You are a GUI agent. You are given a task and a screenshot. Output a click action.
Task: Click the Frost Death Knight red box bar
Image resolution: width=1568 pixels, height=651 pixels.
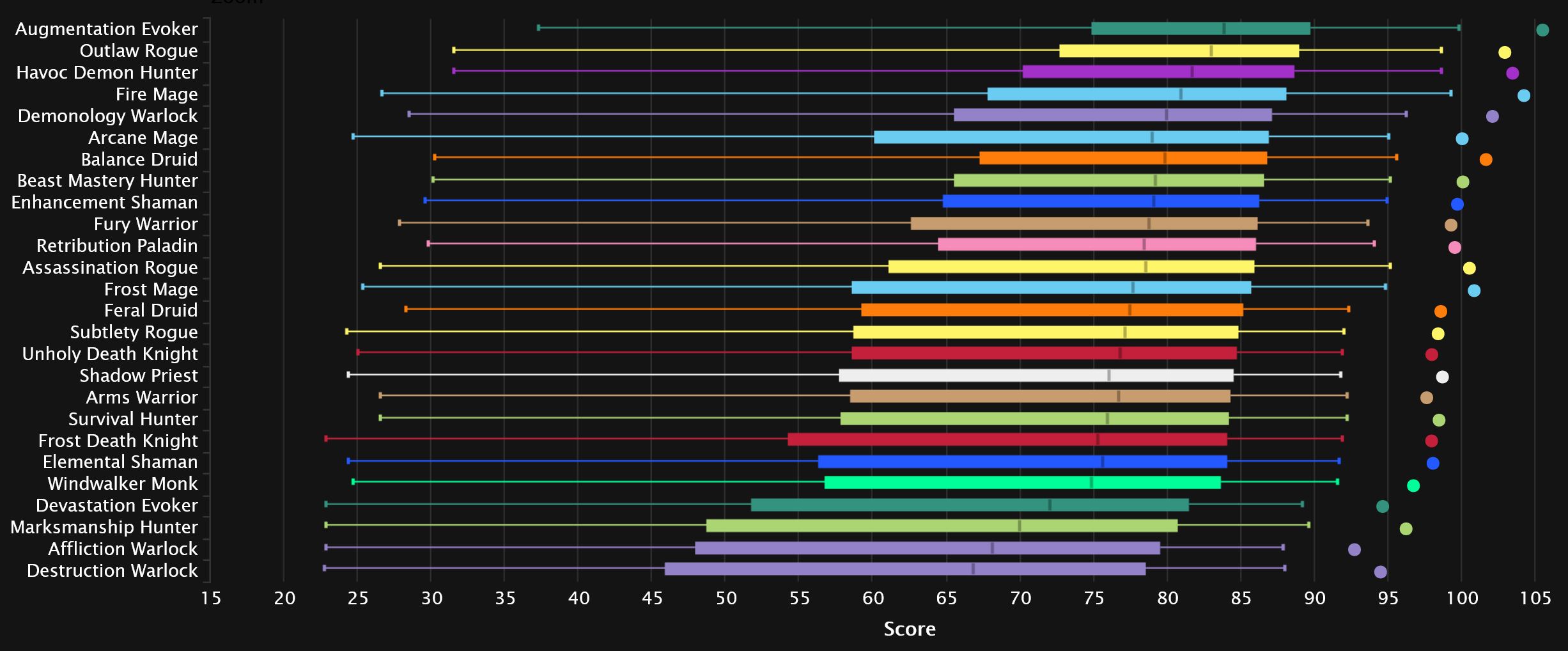1007,440
